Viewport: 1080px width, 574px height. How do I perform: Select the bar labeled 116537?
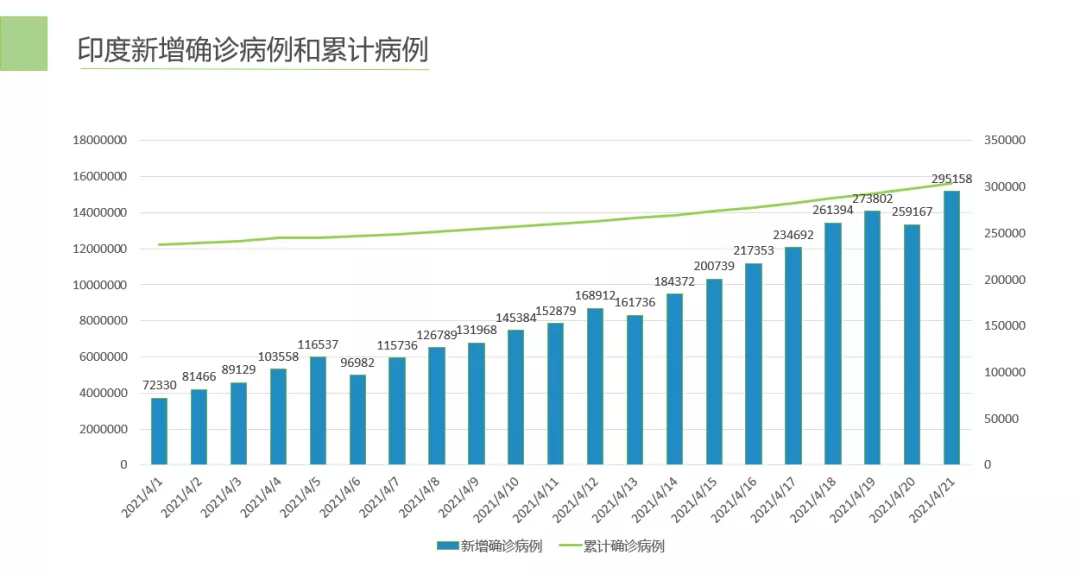pos(318,410)
